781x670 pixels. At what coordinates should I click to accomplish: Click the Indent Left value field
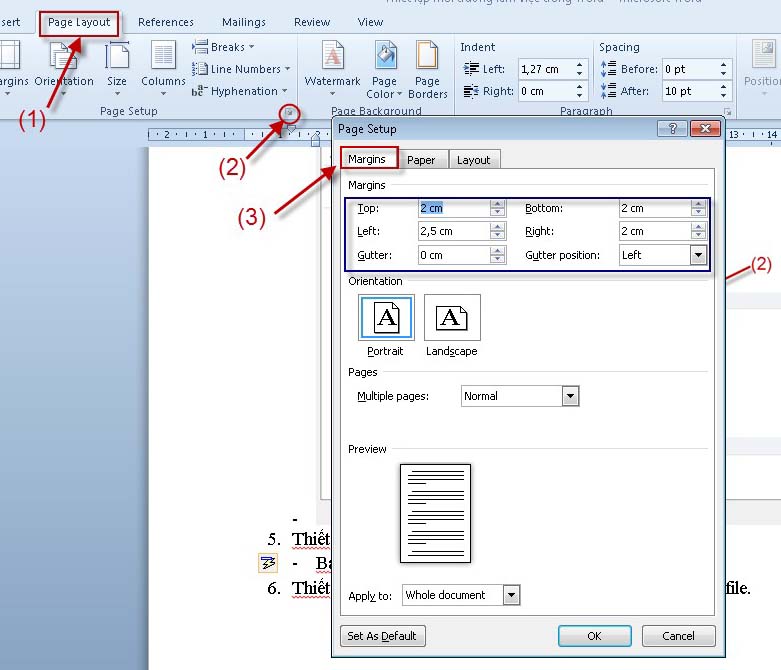click(x=546, y=69)
